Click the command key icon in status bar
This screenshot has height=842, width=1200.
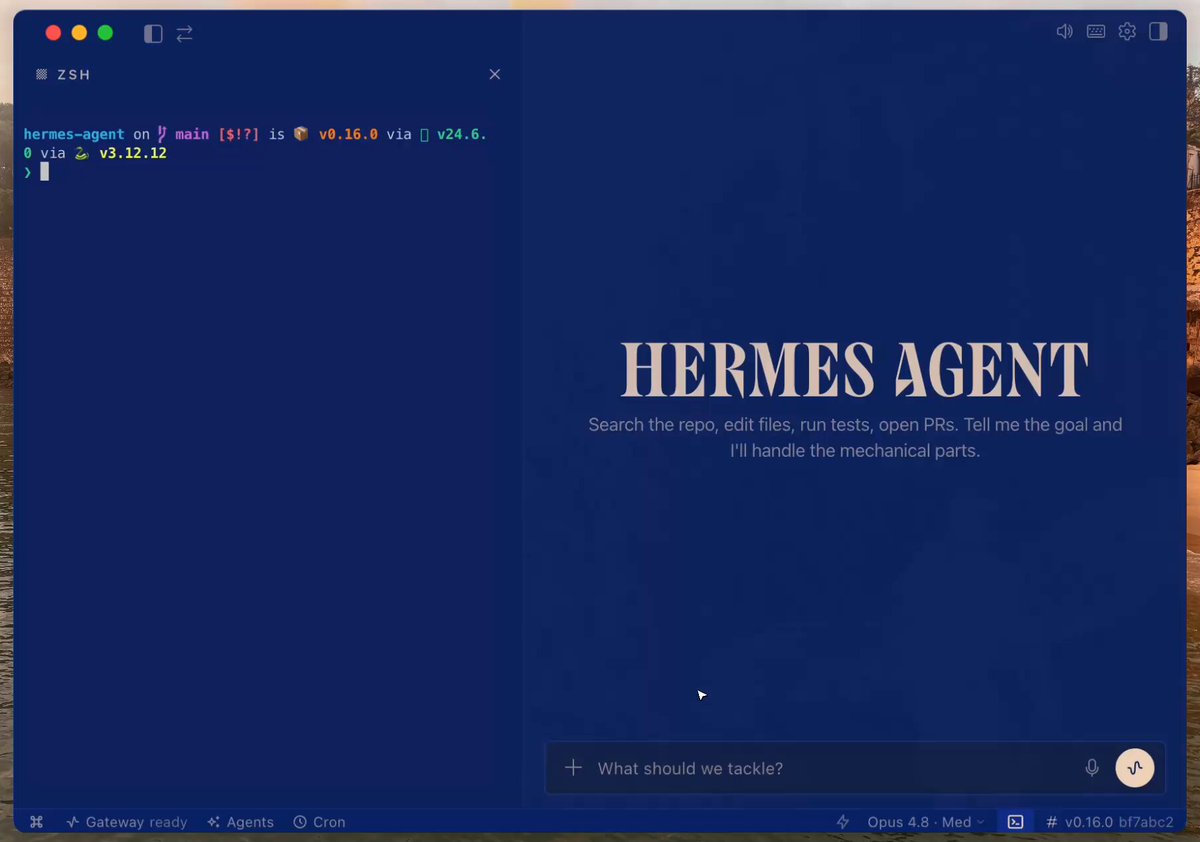tap(37, 822)
